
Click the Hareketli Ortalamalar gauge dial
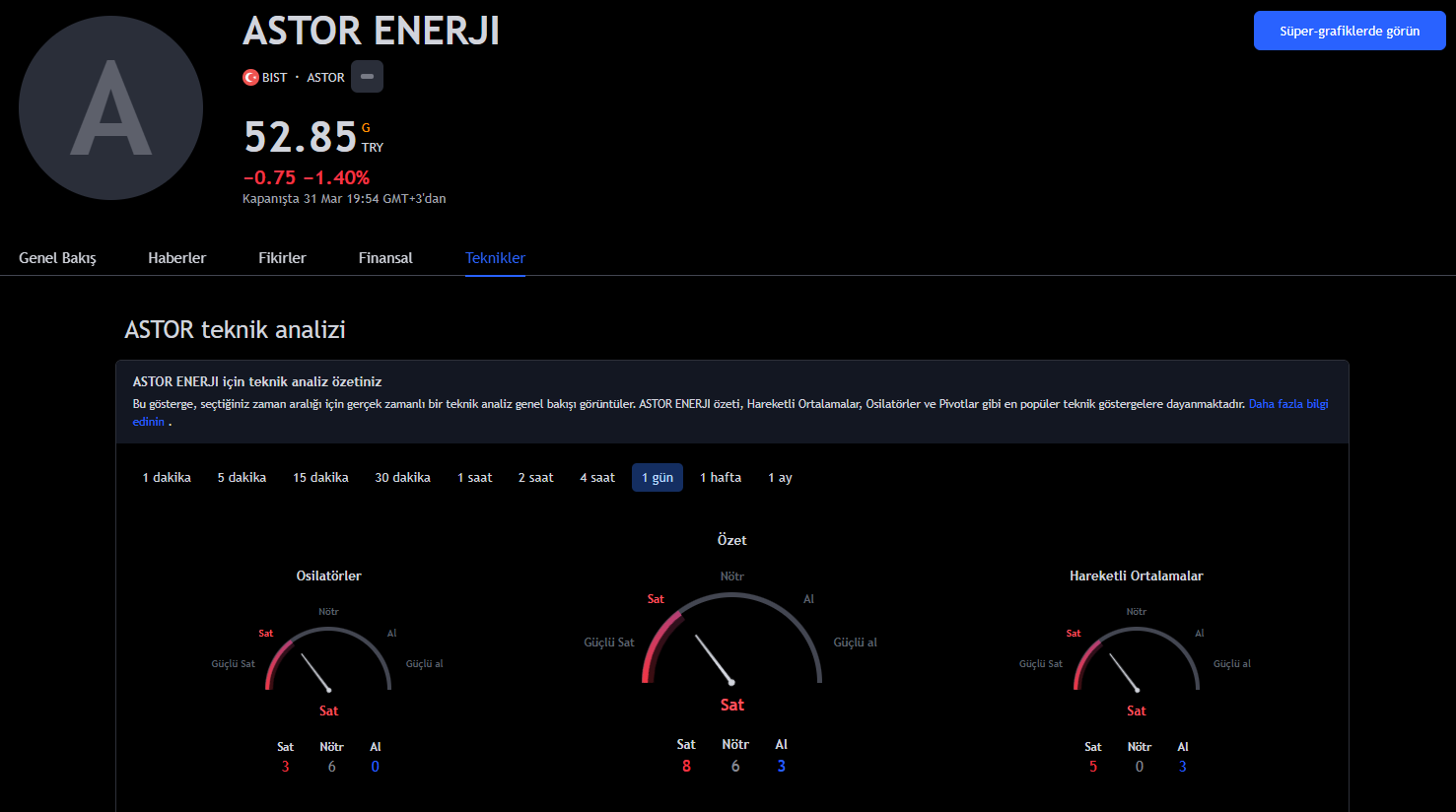pos(1136,660)
